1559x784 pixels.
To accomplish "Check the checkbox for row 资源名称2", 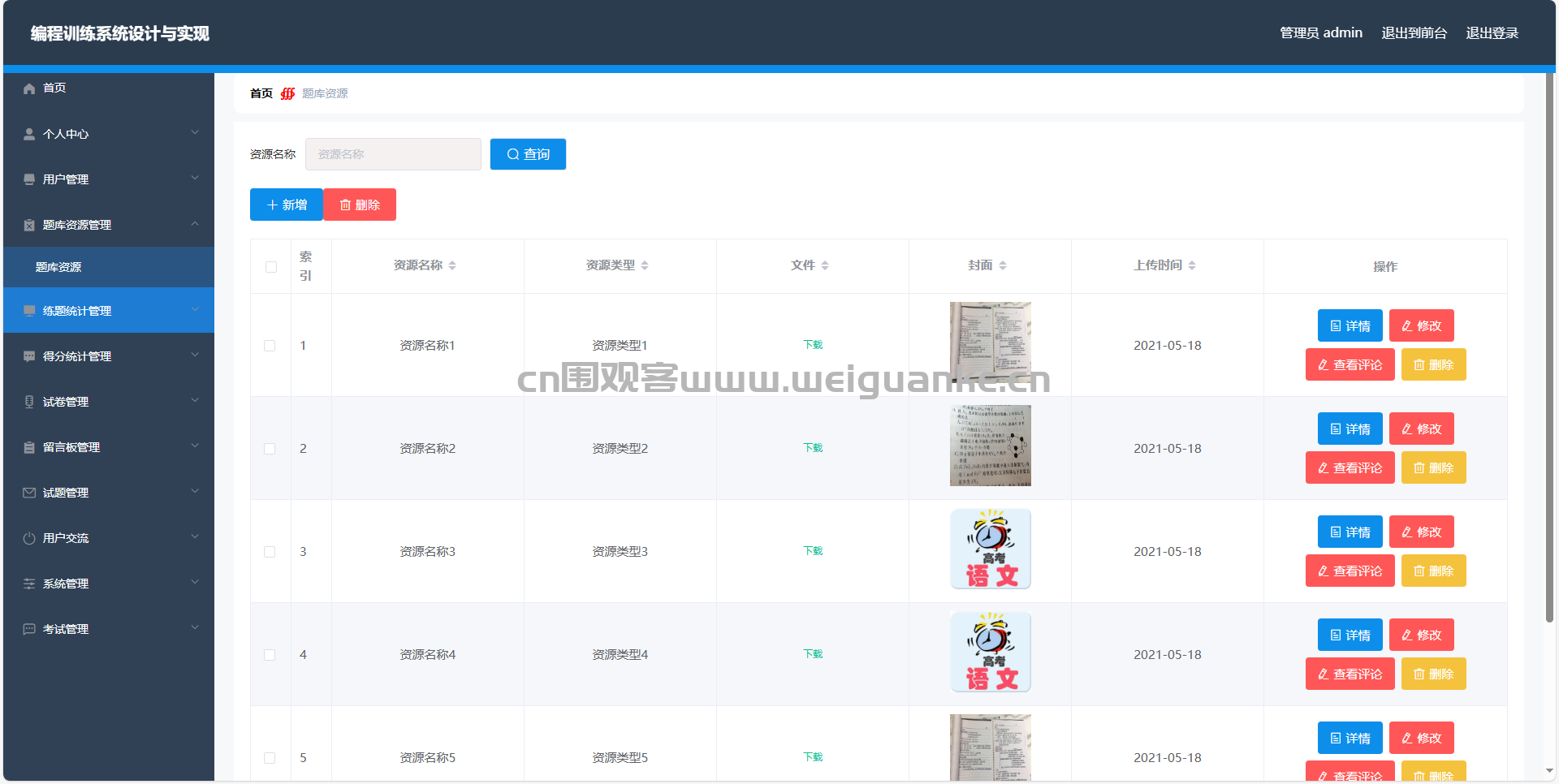I will 270,449.
